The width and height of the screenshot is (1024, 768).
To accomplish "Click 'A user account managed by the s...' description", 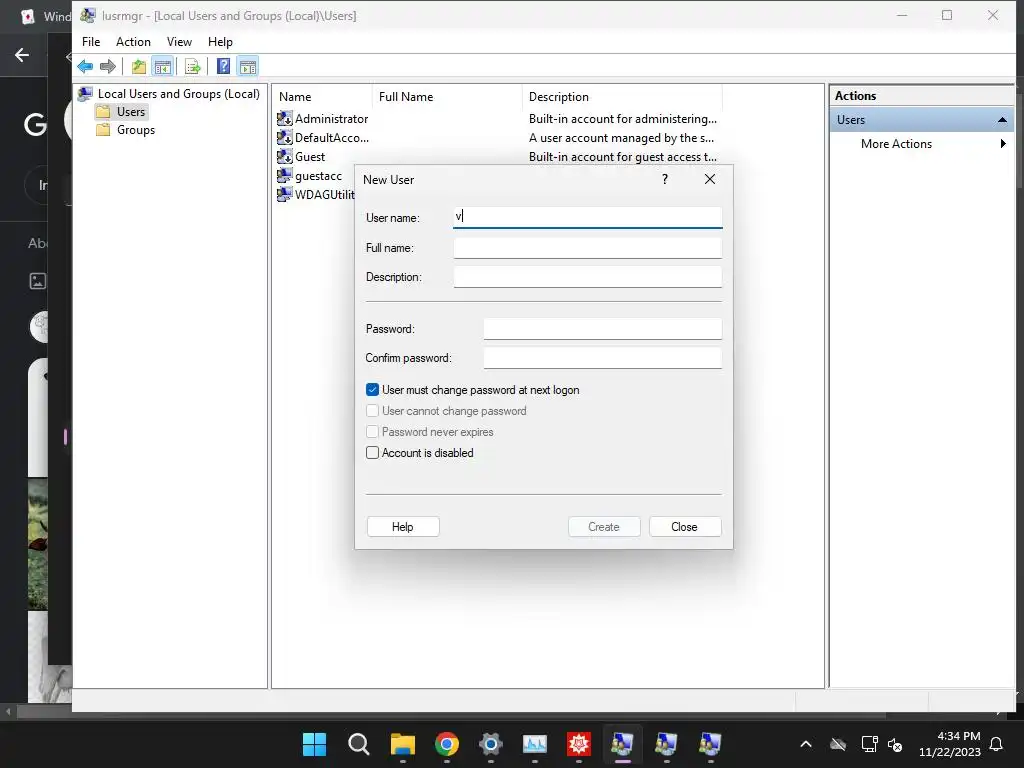I will point(621,138).
